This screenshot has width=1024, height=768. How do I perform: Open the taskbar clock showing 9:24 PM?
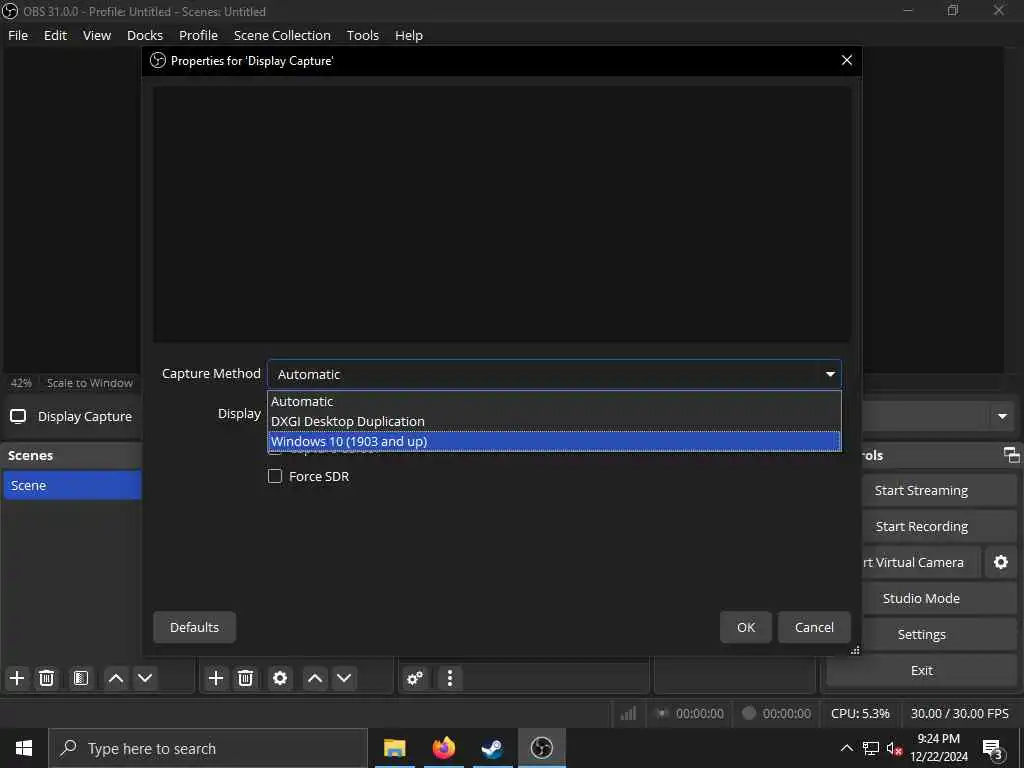click(x=939, y=748)
